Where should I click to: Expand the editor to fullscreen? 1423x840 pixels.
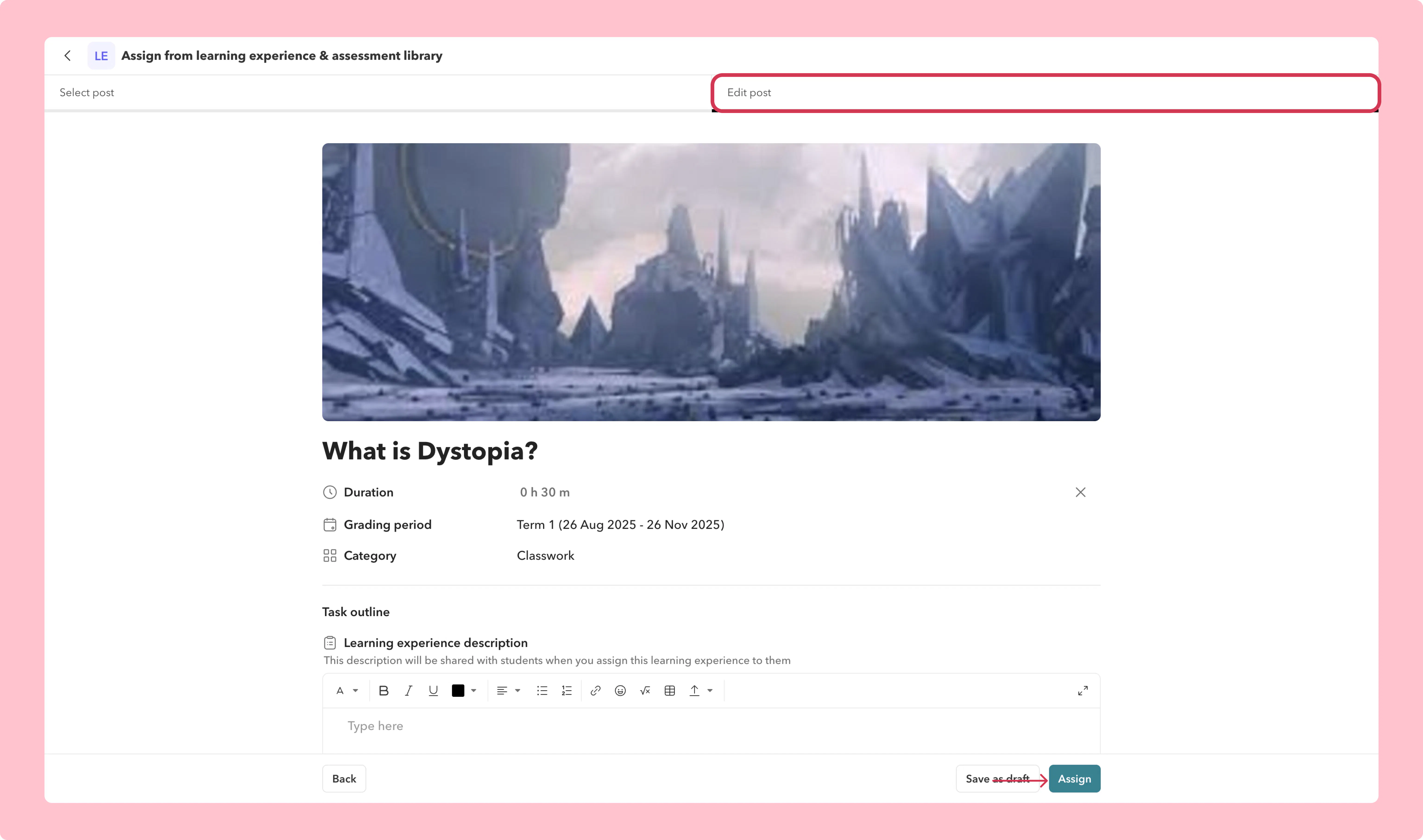(1083, 691)
